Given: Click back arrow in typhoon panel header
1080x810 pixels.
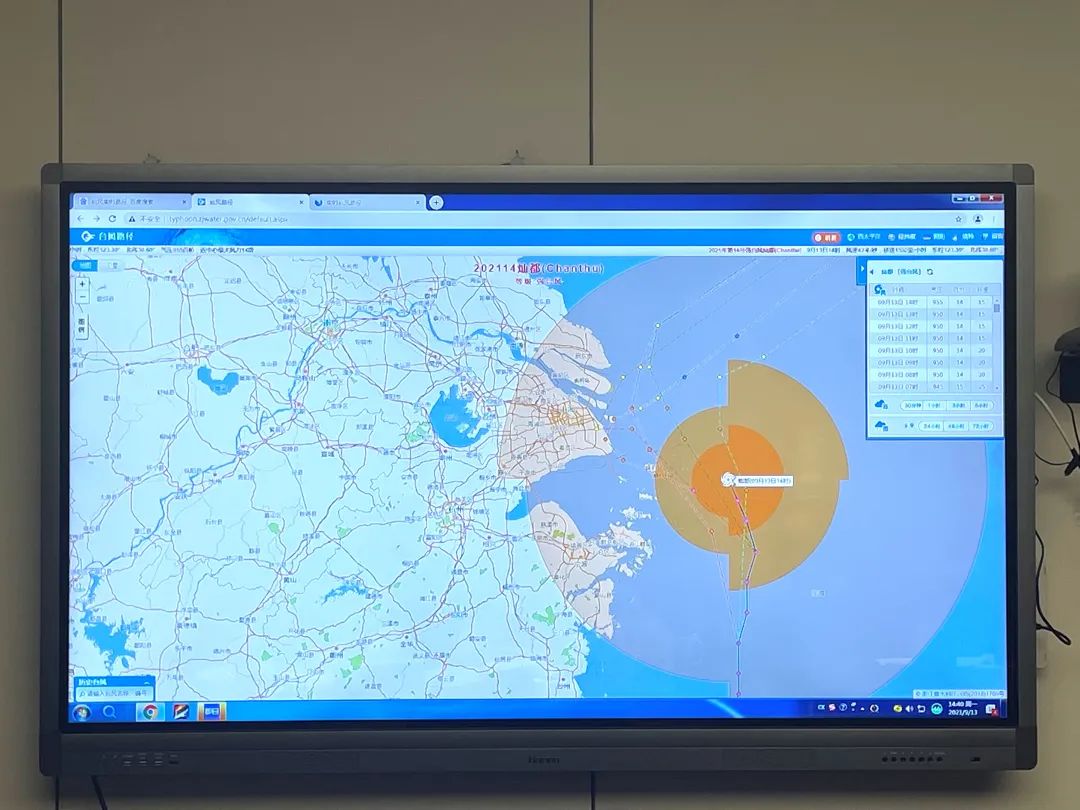Looking at the screenshot, I should click(871, 272).
